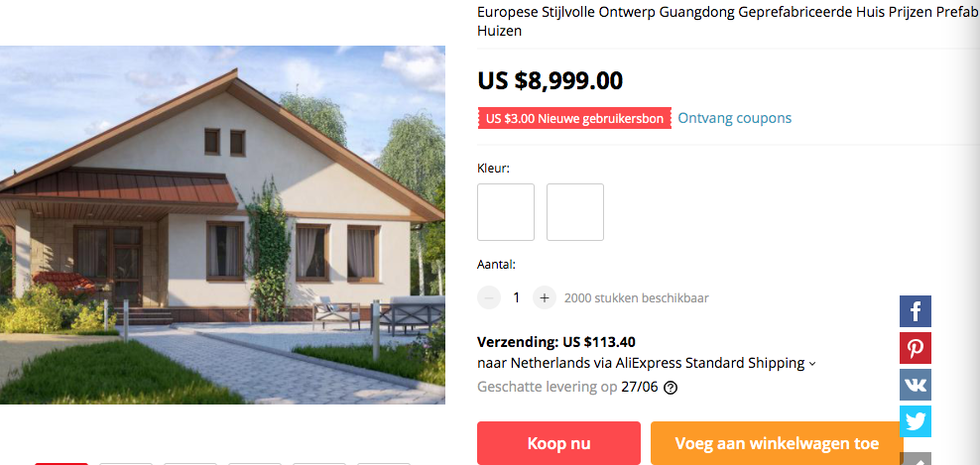Open the main house product image
The image size is (980, 465).
coord(222,225)
